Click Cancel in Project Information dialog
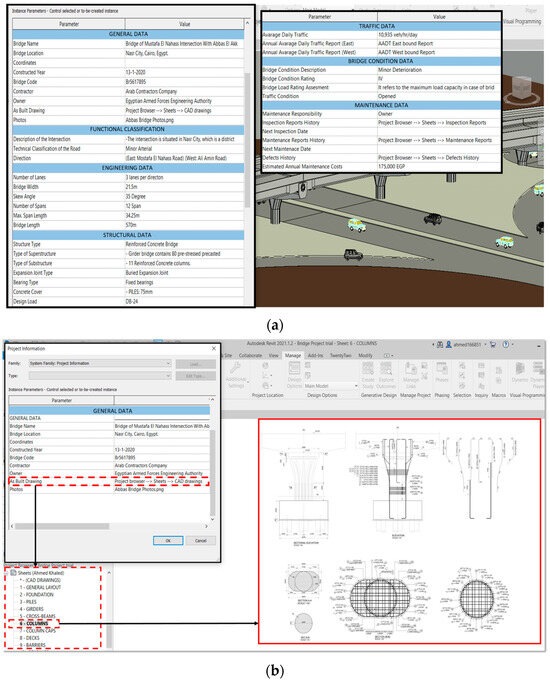The height and width of the screenshot is (680, 550). tap(200, 540)
